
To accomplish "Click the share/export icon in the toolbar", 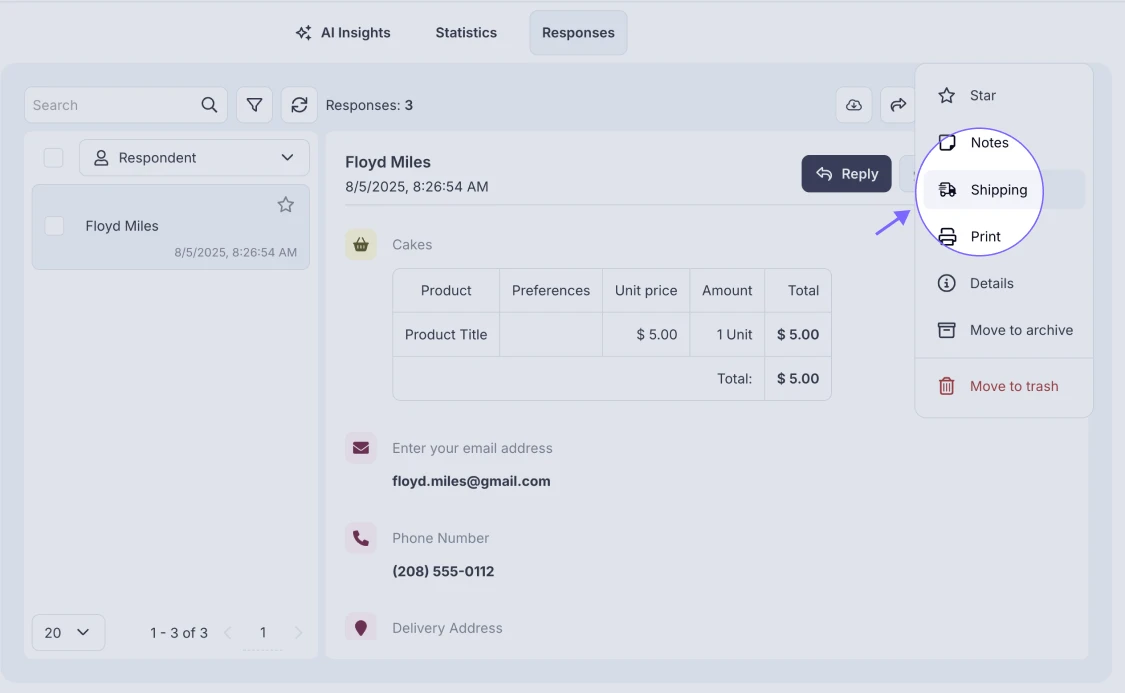I will pyautogui.click(x=897, y=104).
